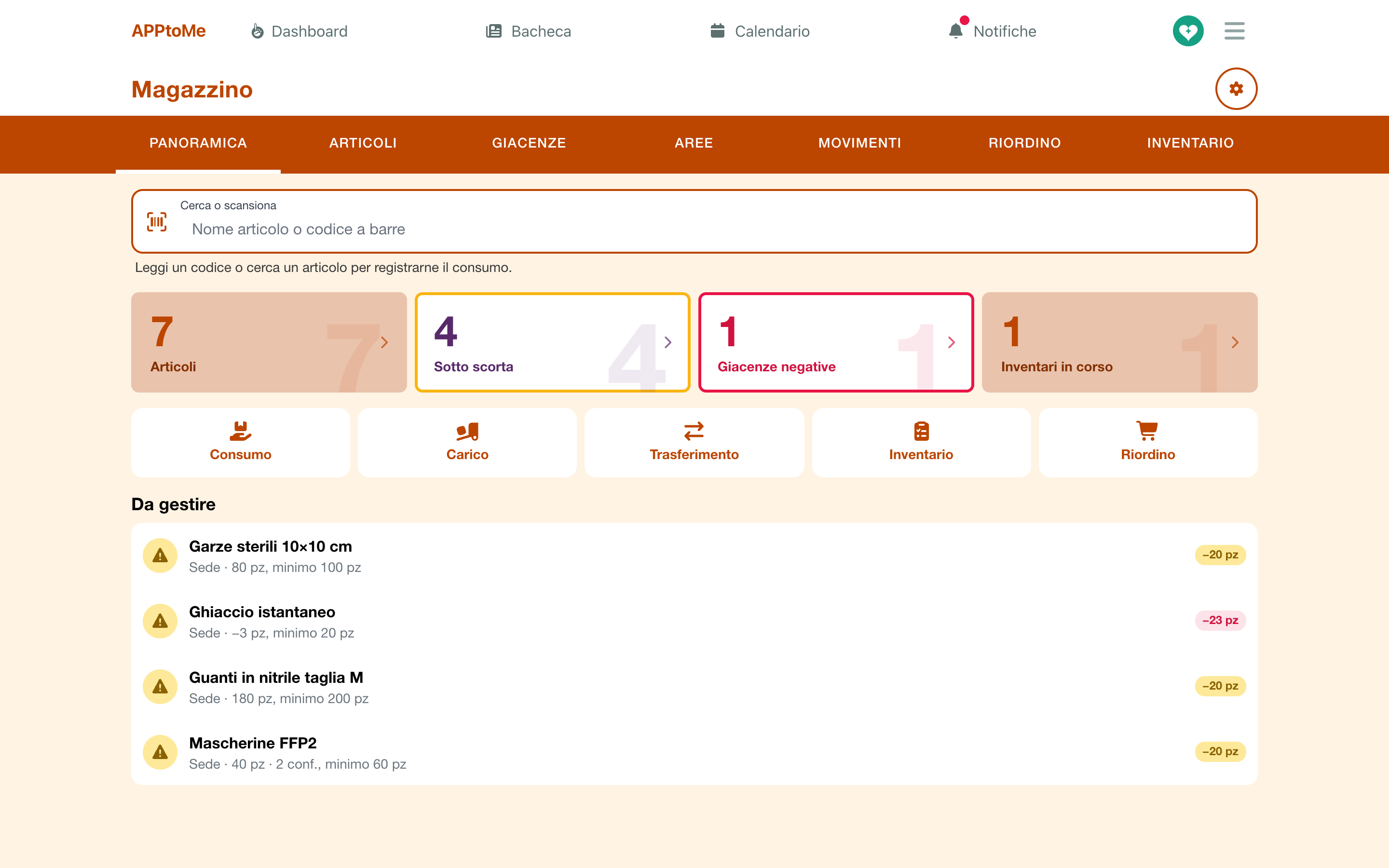Switch to the Articoli tab

(363, 144)
